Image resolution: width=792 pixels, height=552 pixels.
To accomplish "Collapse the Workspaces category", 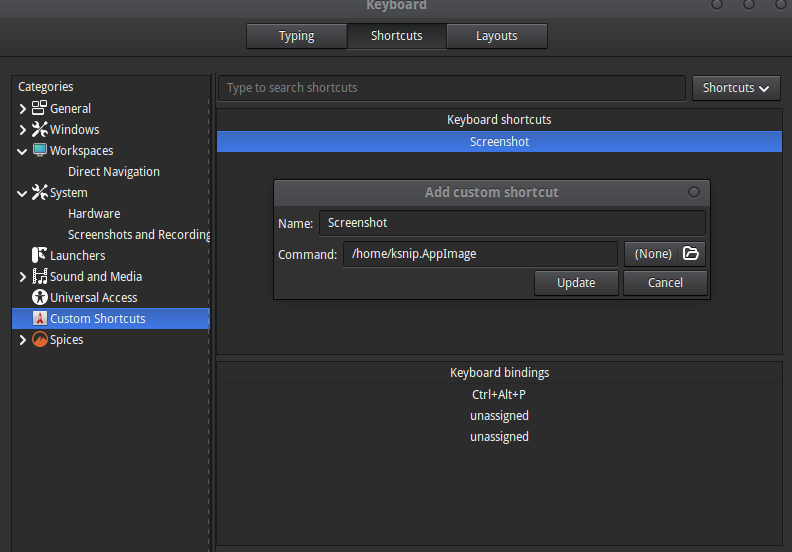I will (x=22, y=150).
